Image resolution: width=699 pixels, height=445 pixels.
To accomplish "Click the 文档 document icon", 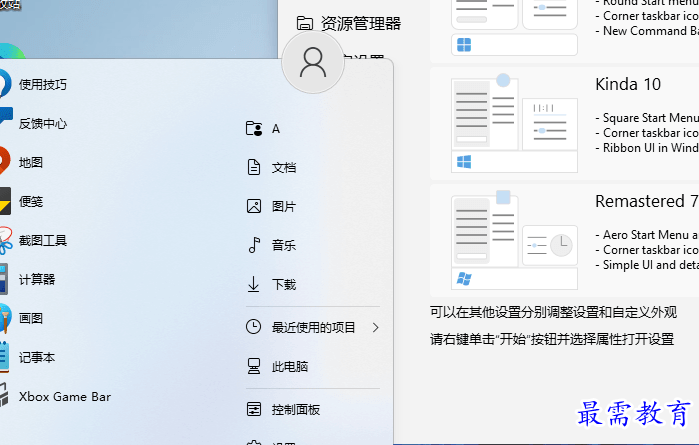I will tap(254, 168).
